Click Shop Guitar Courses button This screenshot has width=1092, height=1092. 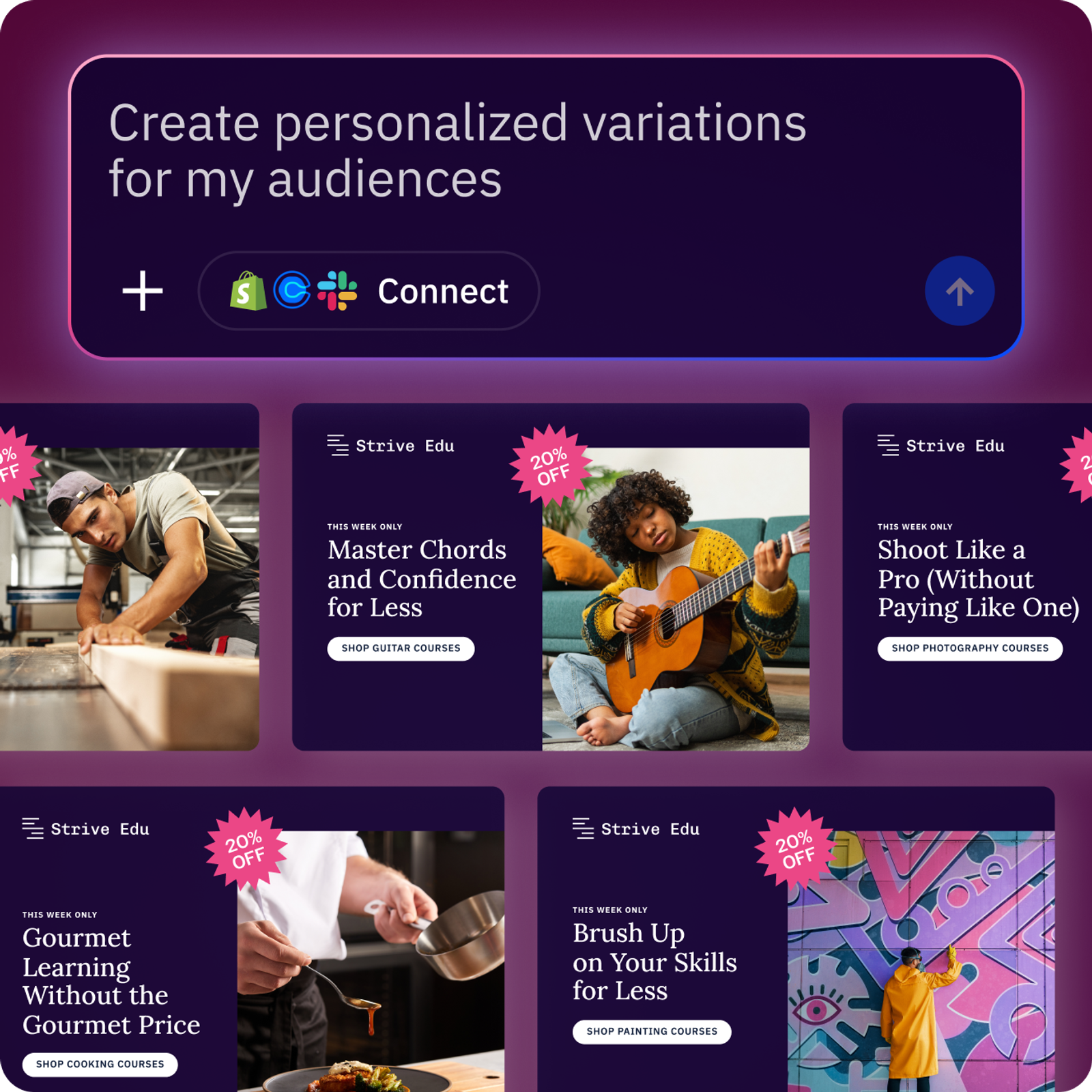[401, 648]
